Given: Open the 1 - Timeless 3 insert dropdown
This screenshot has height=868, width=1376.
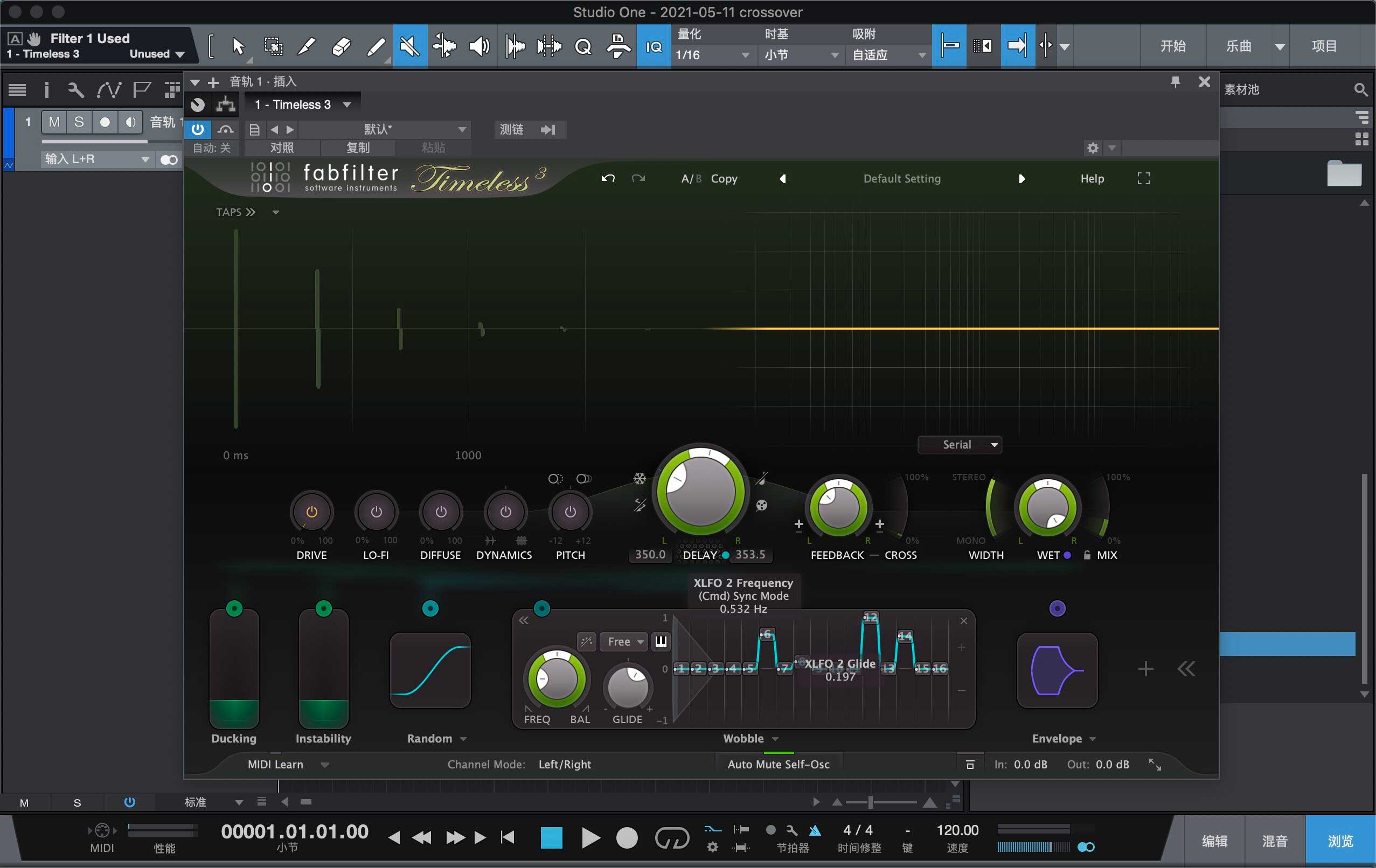Looking at the screenshot, I should tap(302, 104).
